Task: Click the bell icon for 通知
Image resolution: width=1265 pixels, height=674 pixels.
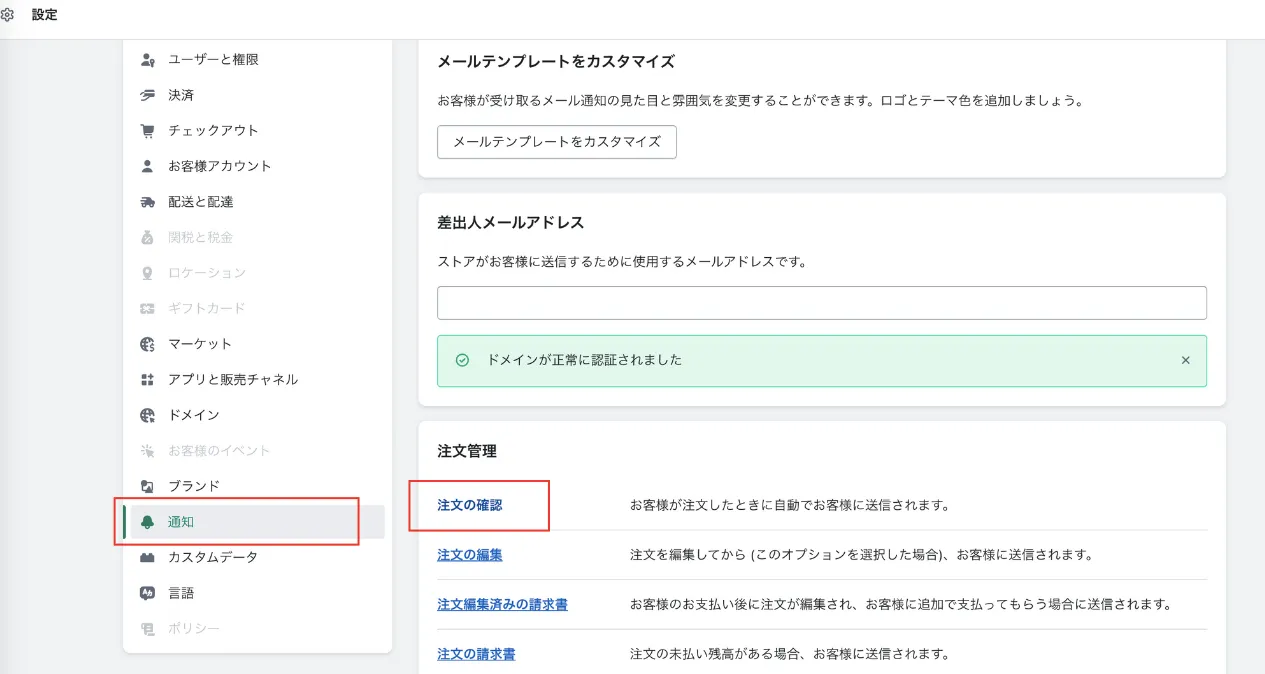Action: point(148,522)
